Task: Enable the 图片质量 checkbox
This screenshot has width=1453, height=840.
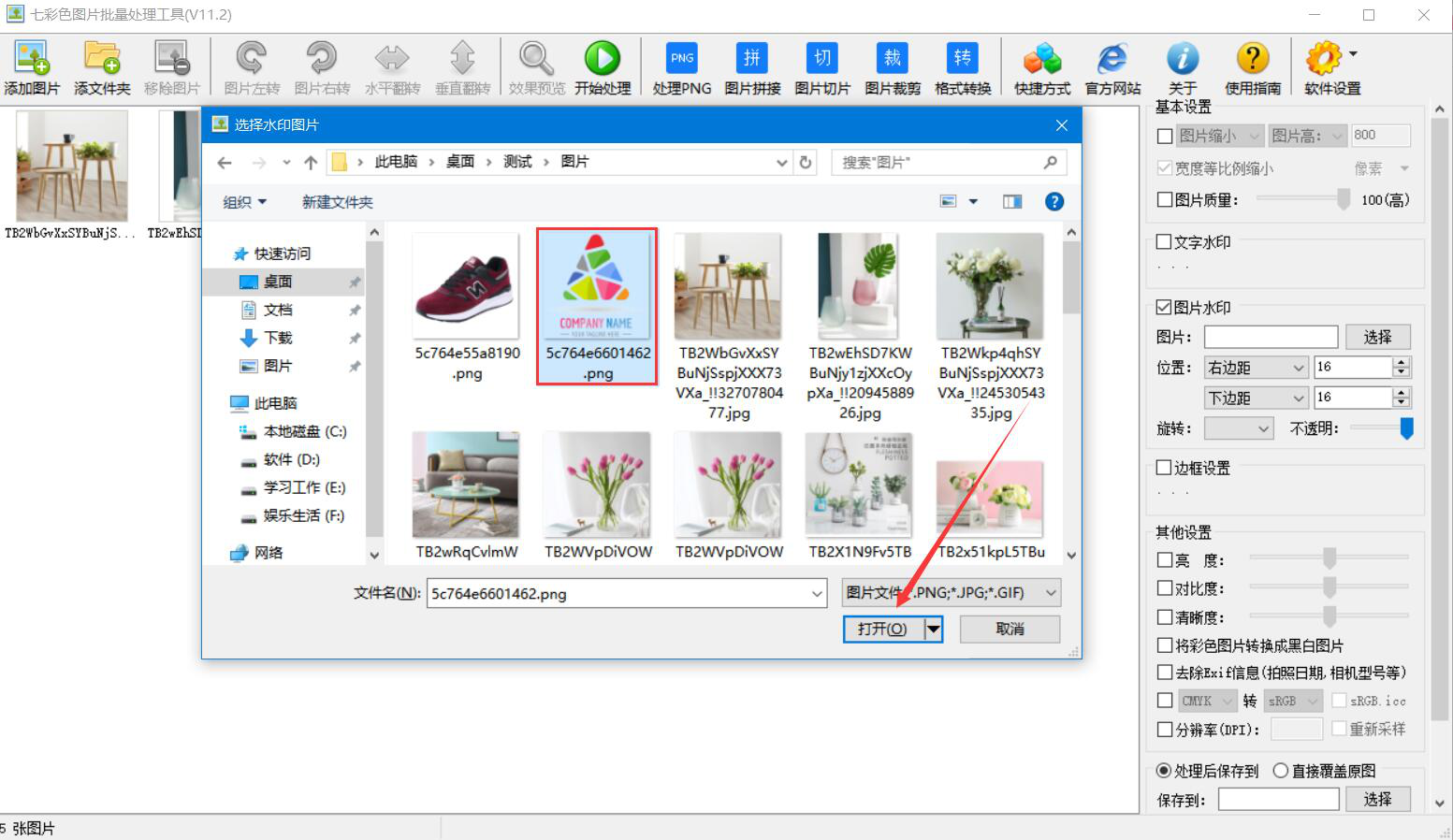Action: coord(1165,199)
